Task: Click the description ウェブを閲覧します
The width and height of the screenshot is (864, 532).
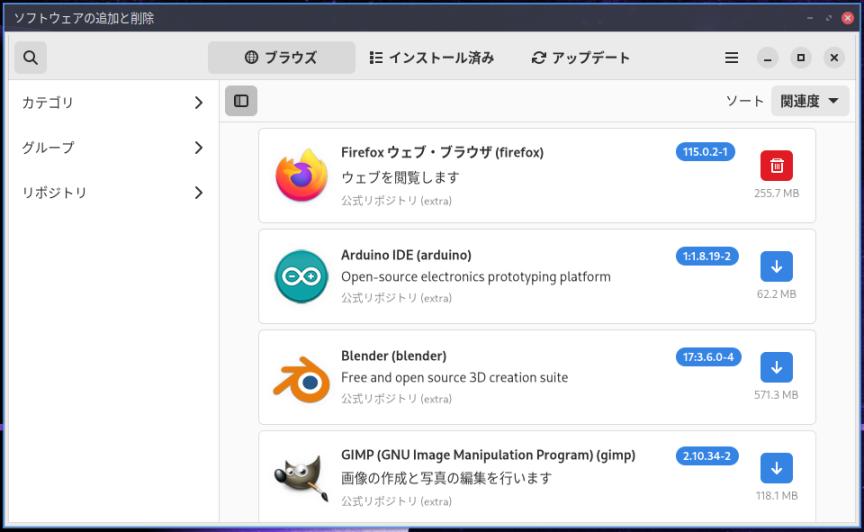Action: coord(400,178)
